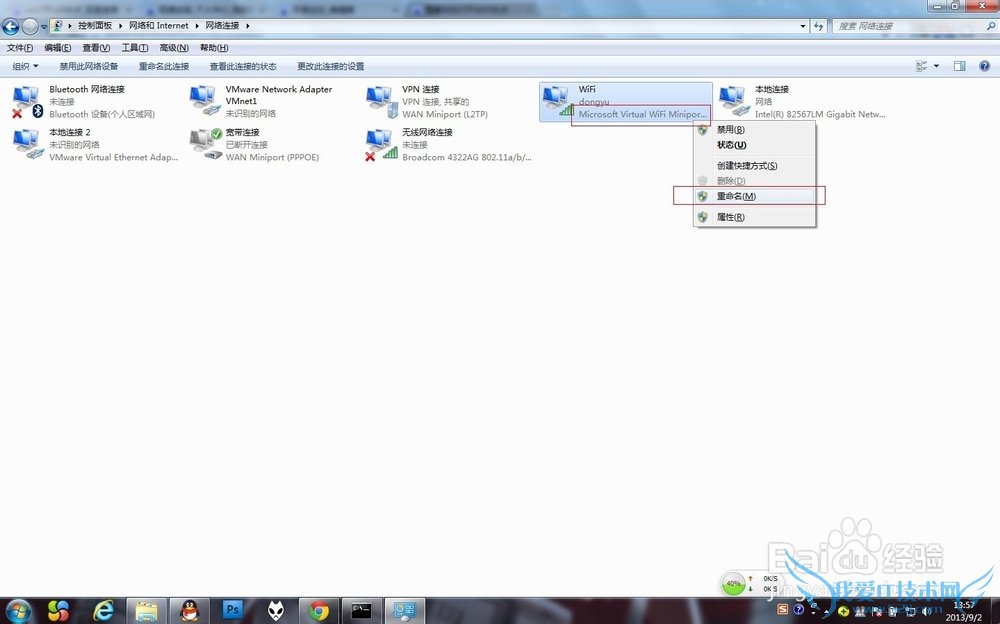Click the VMware Virtual Ethernet Adap... text
This screenshot has height=624, width=1000.
click(x=114, y=157)
